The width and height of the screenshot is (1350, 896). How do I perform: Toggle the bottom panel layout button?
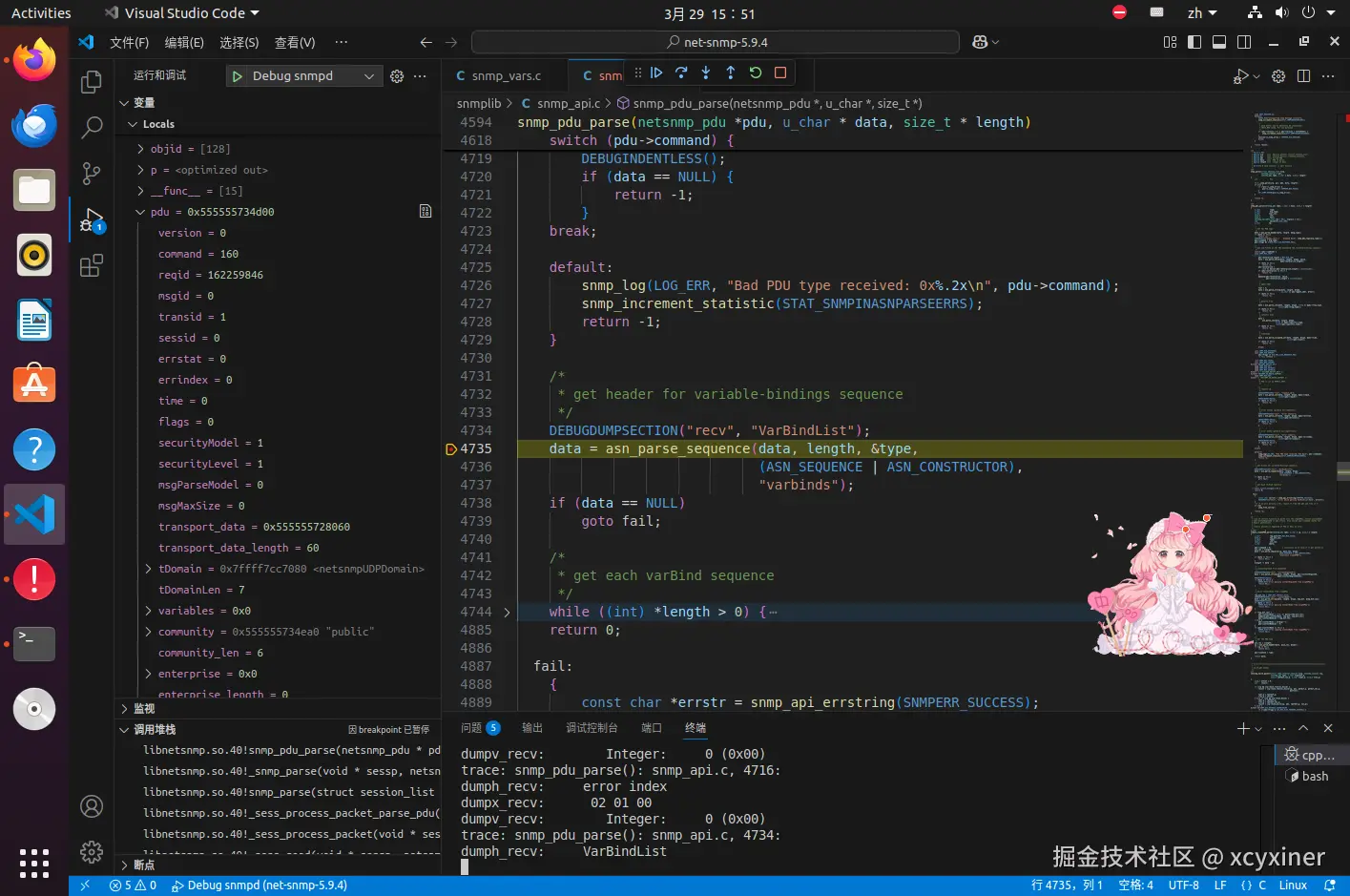(1218, 42)
